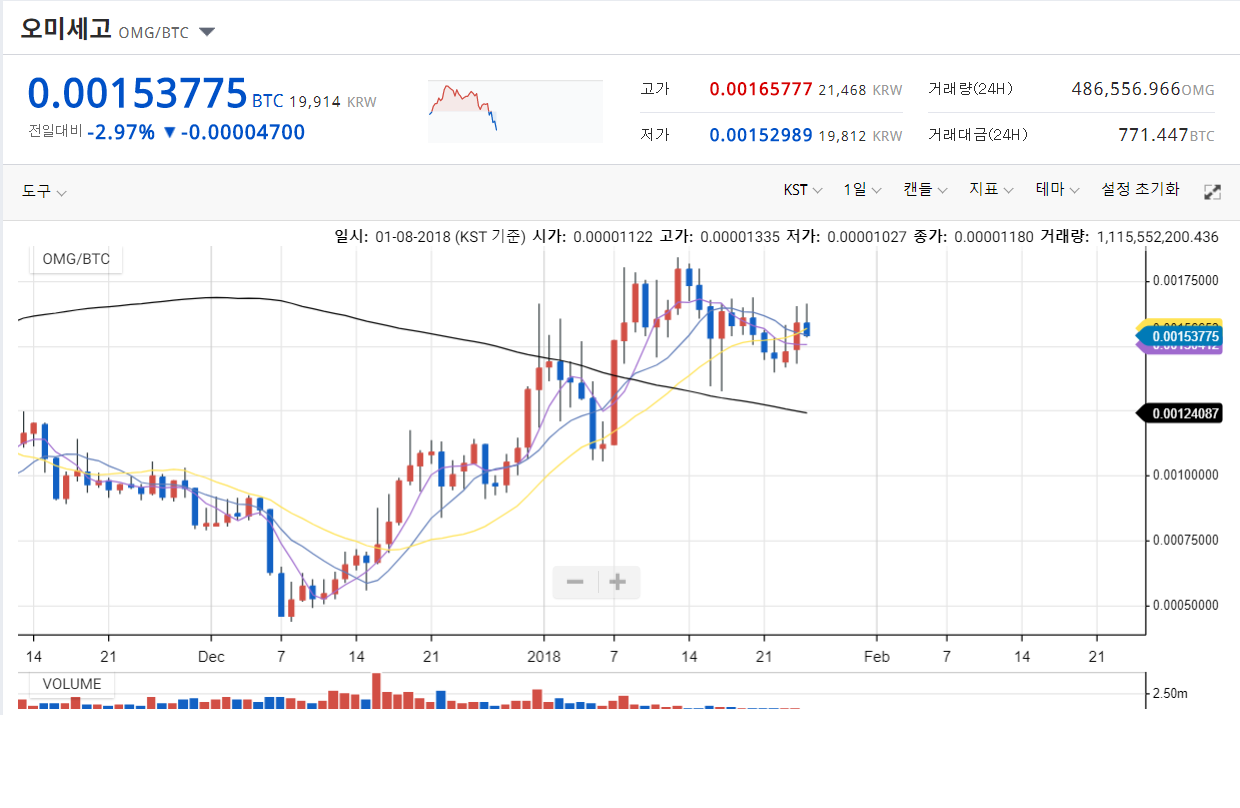Image resolution: width=1240 pixels, height=808 pixels.
Task: Zoom out chart with minus button
Action: coord(575,582)
